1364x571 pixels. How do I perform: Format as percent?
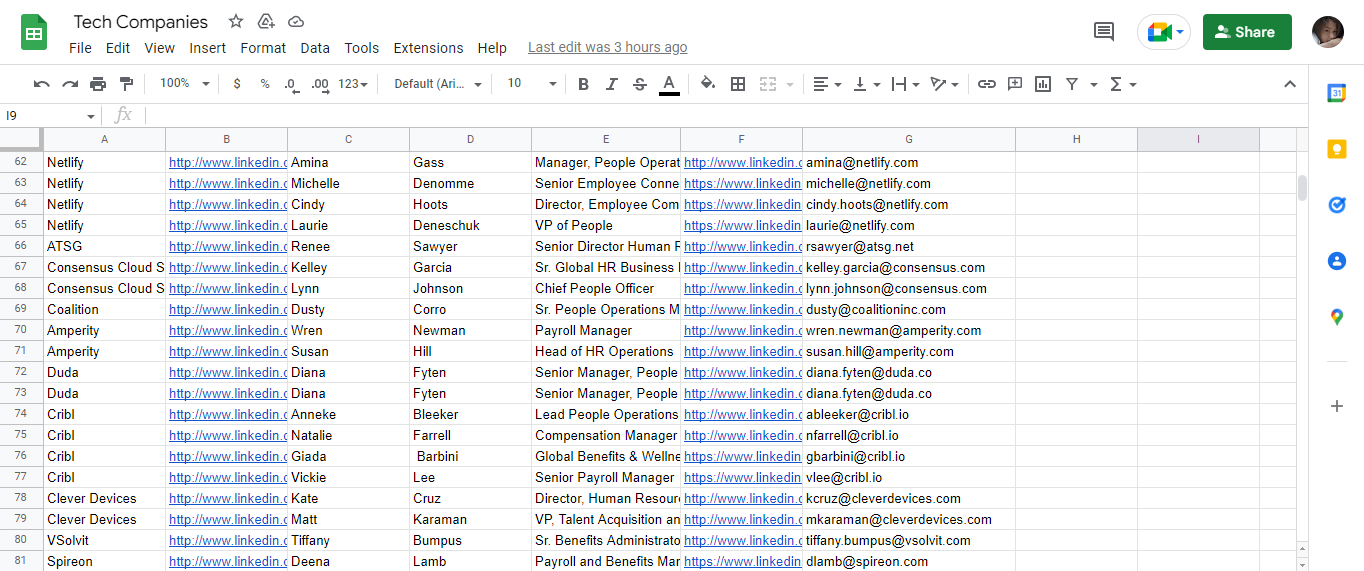click(265, 84)
